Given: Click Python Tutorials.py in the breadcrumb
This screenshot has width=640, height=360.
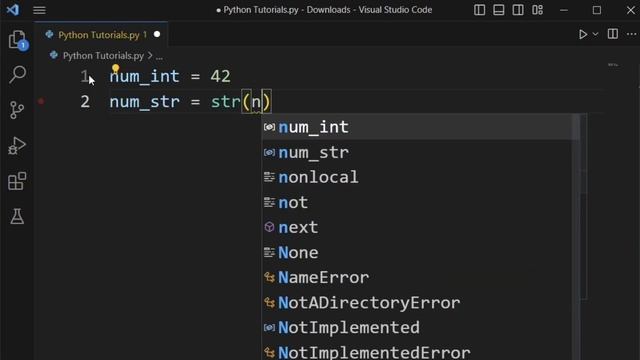Looking at the screenshot, I should [103, 56].
